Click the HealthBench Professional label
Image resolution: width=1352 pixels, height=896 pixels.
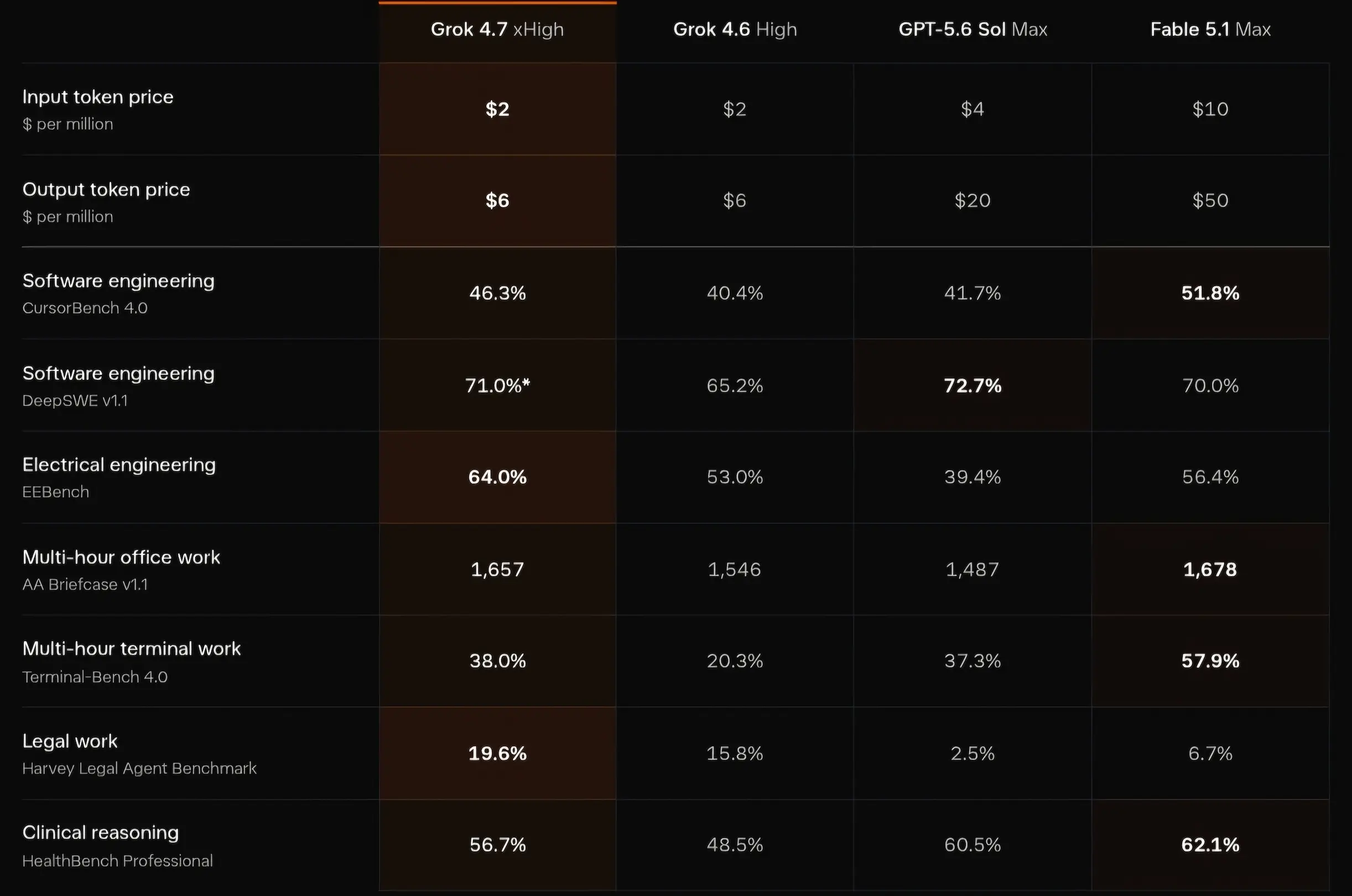(118, 861)
